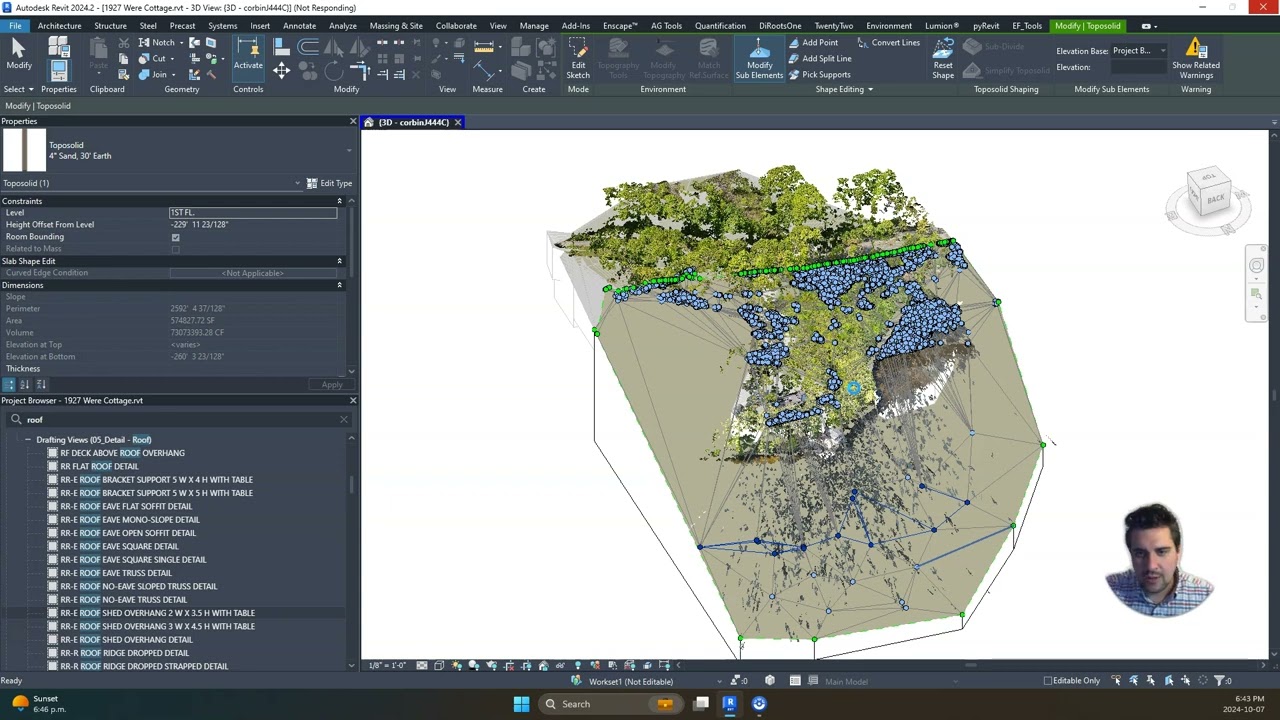Screen dimensions: 1280x720
Task: Open the Windows Start menu
Action: tap(521, 704)
